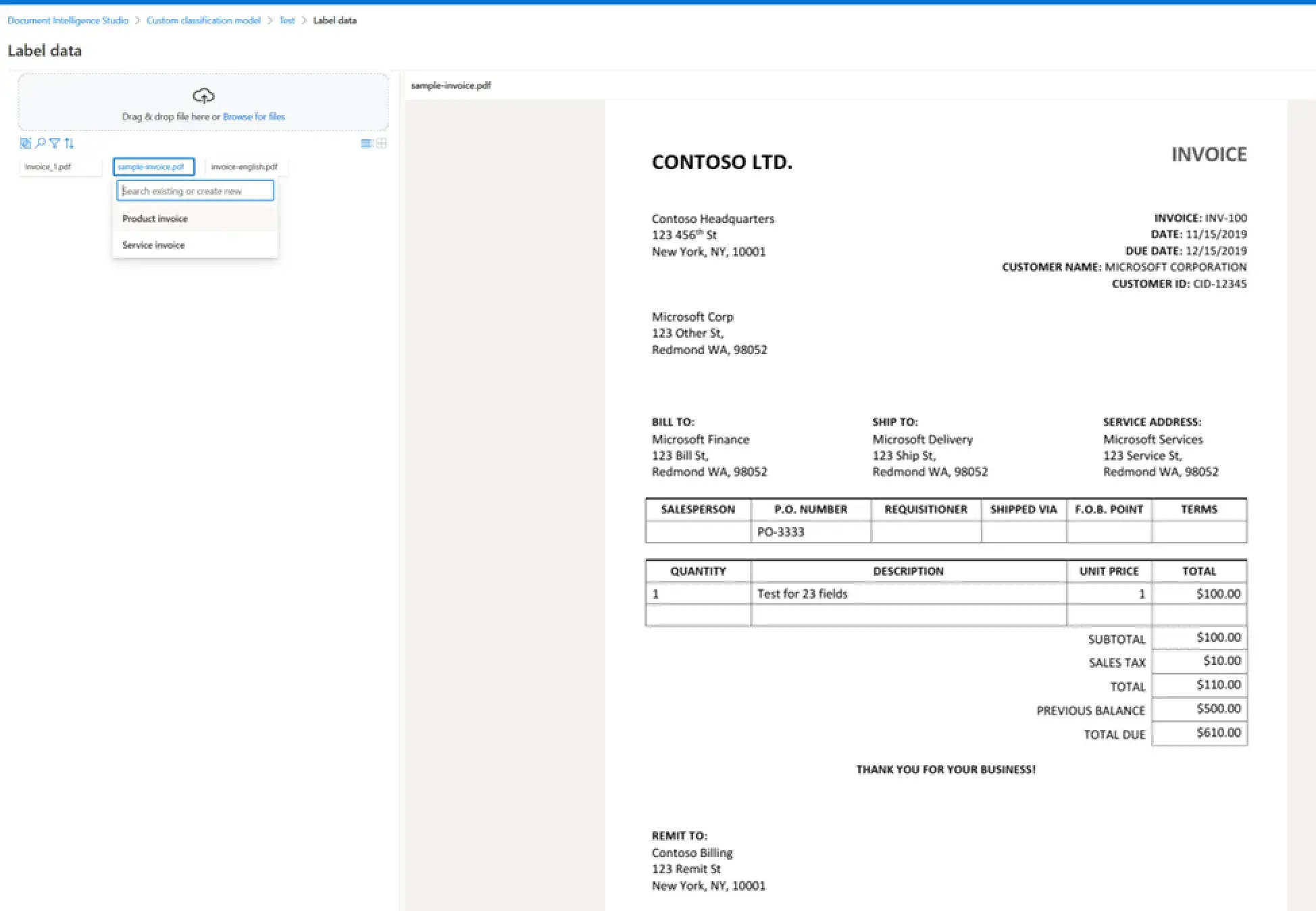Click the TOTAL DUE $610.00 value

point(1219,733)
